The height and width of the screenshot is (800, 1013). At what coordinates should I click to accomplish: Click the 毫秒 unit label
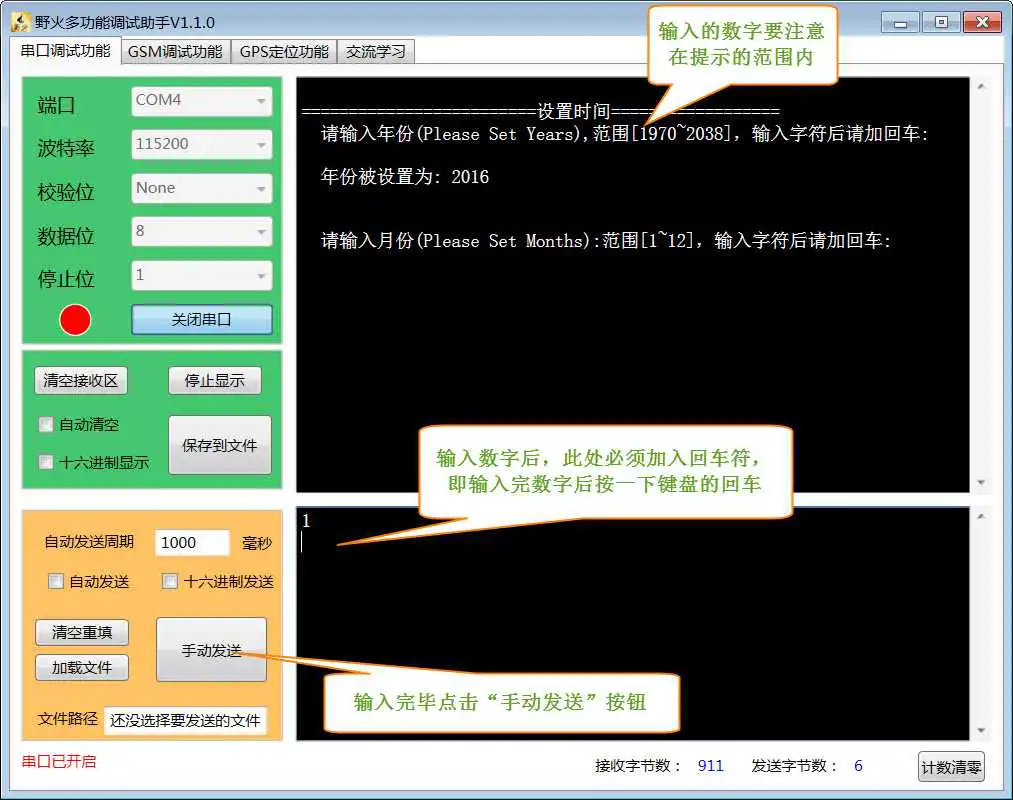(x=256, y=543)
